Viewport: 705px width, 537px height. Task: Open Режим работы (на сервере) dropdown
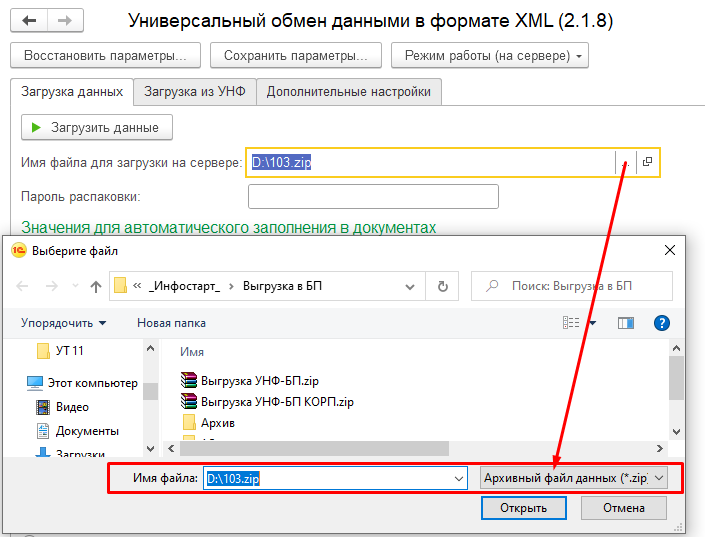point(490,55)
